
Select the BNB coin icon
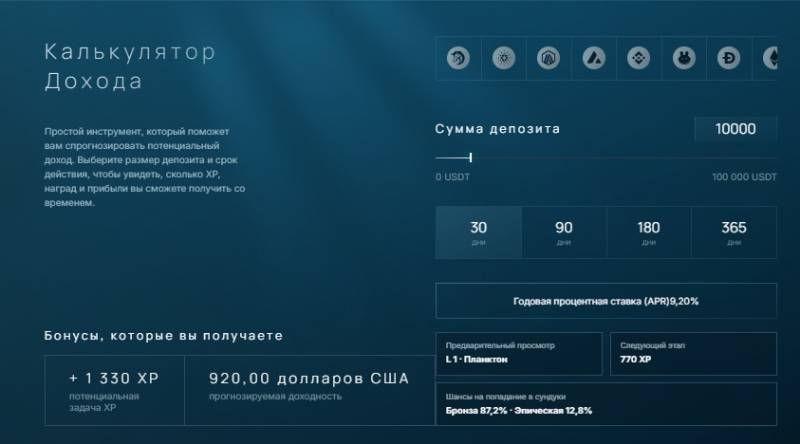tap(639, 58)
